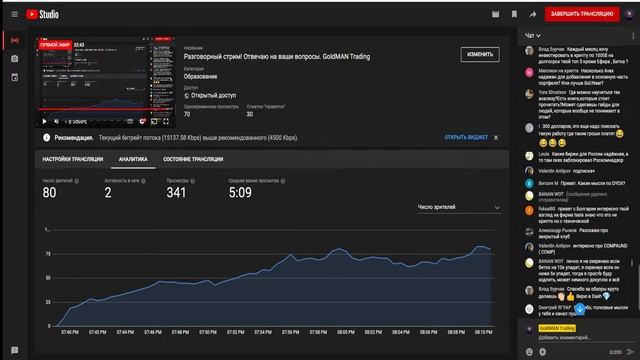Click the help icon beside the viewers count label

click(x=77, y=181)
